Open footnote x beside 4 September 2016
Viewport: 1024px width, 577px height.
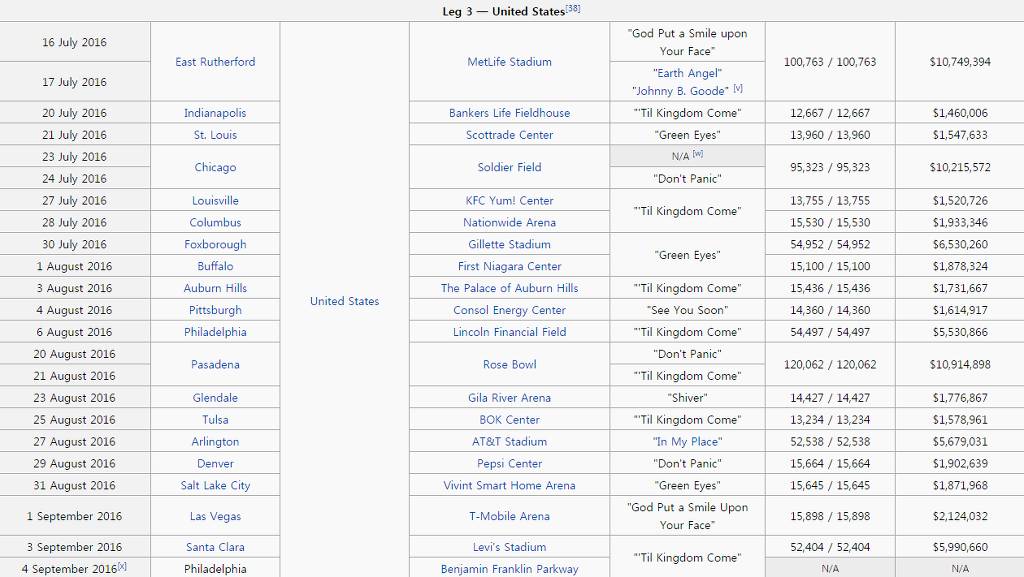pyautogui.click(x=122, y=567)
